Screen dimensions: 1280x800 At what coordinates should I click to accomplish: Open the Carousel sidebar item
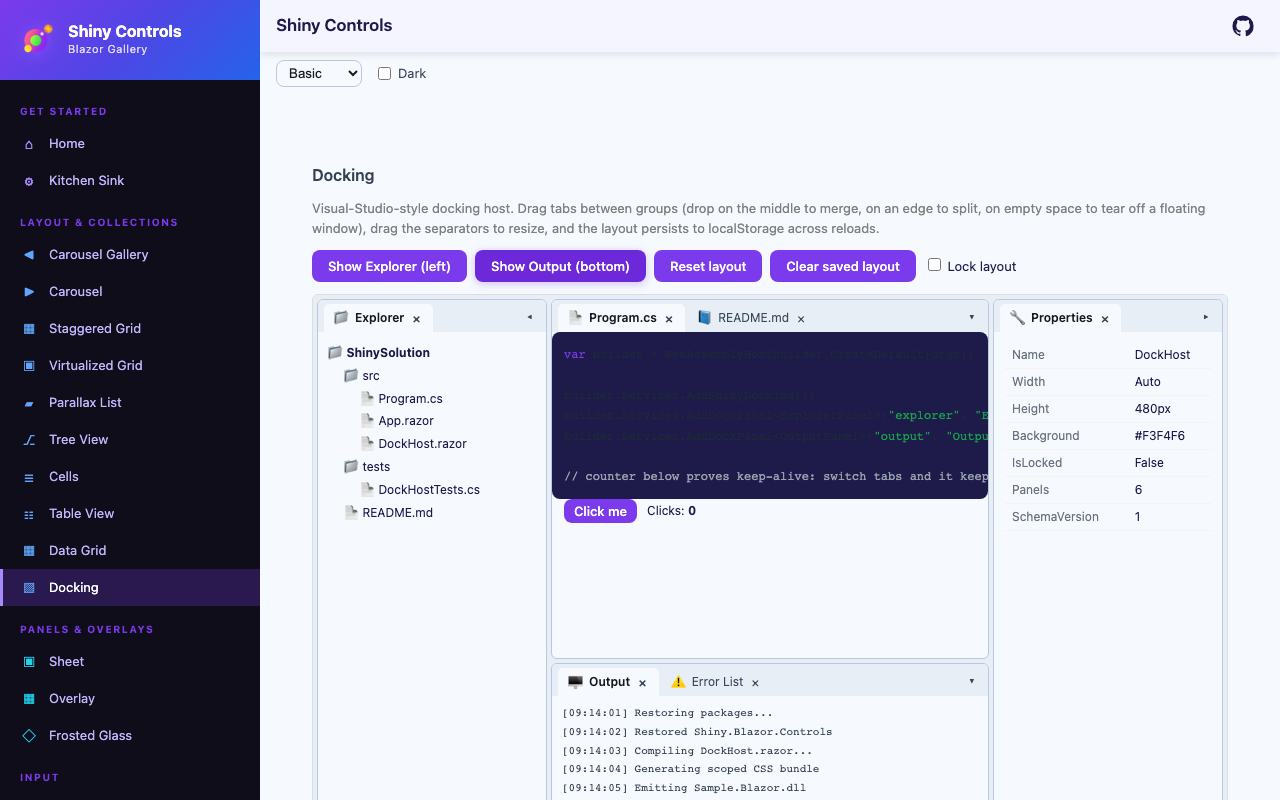[130, 292]
